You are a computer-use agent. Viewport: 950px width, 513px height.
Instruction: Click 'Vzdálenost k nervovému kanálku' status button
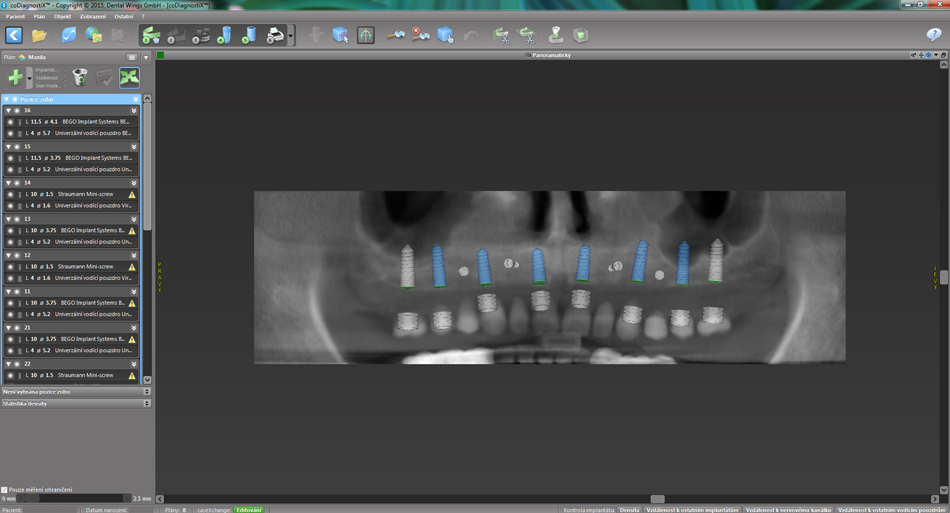pyautogui.click(x=788, y=509)
